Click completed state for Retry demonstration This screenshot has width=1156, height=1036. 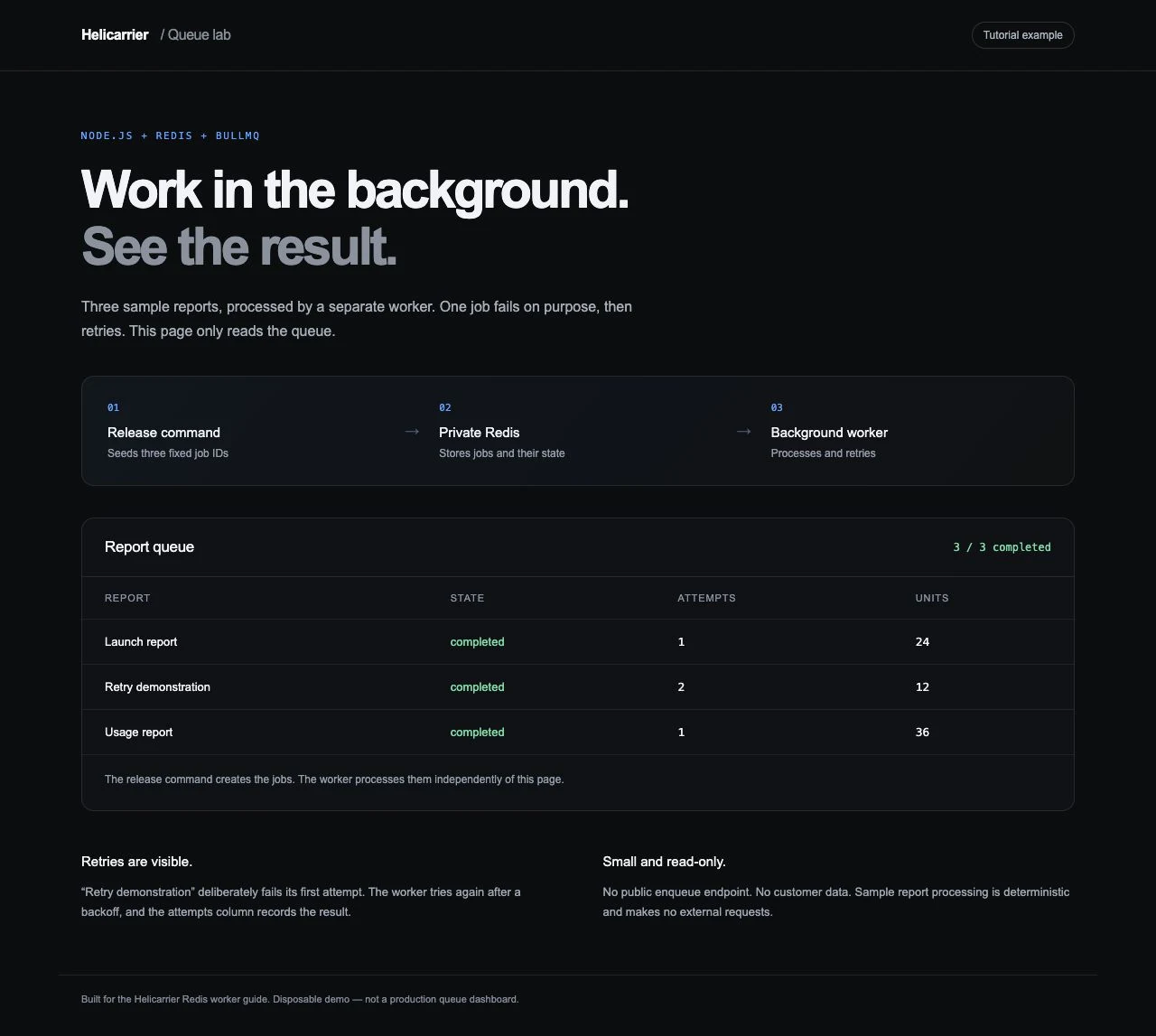click(x=477, y=687)
